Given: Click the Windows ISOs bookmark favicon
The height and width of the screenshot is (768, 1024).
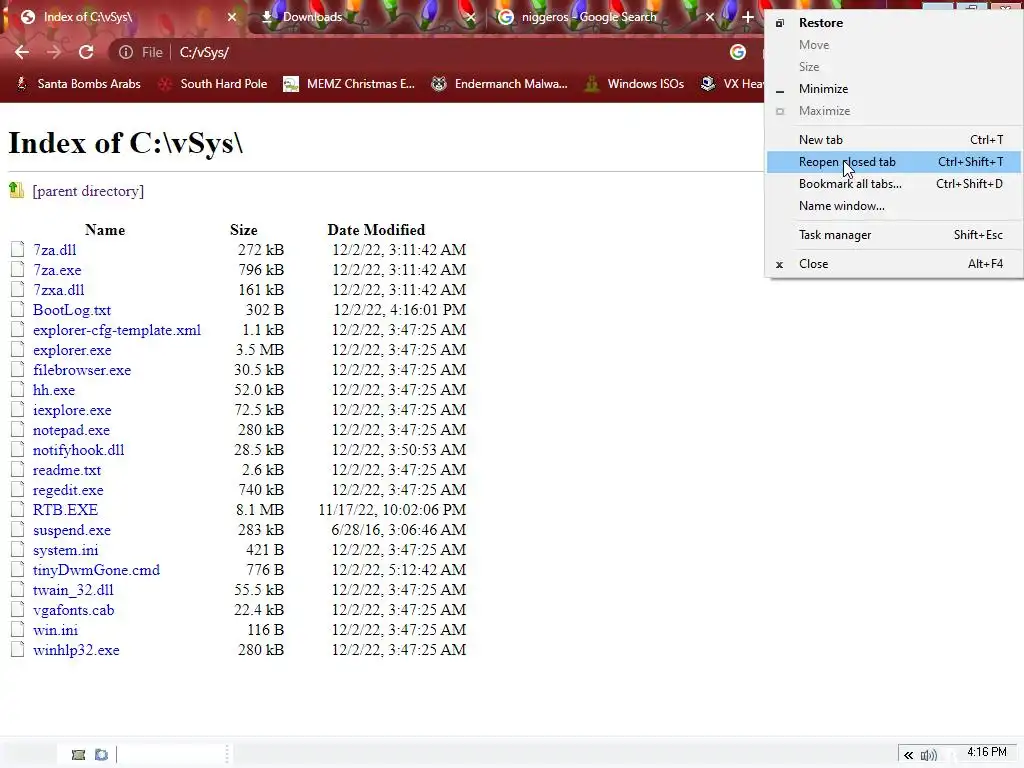Looking at the screenshot, I should (592, 84).
